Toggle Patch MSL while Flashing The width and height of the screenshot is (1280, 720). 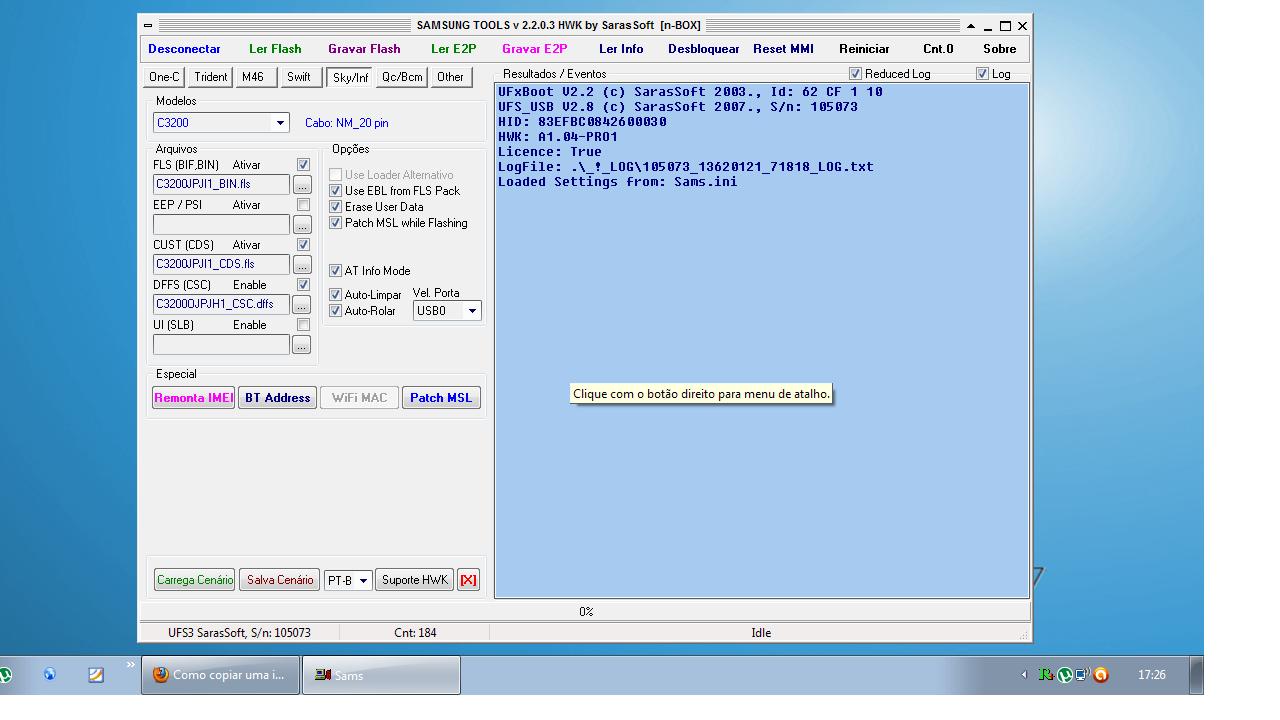[336, 223]
